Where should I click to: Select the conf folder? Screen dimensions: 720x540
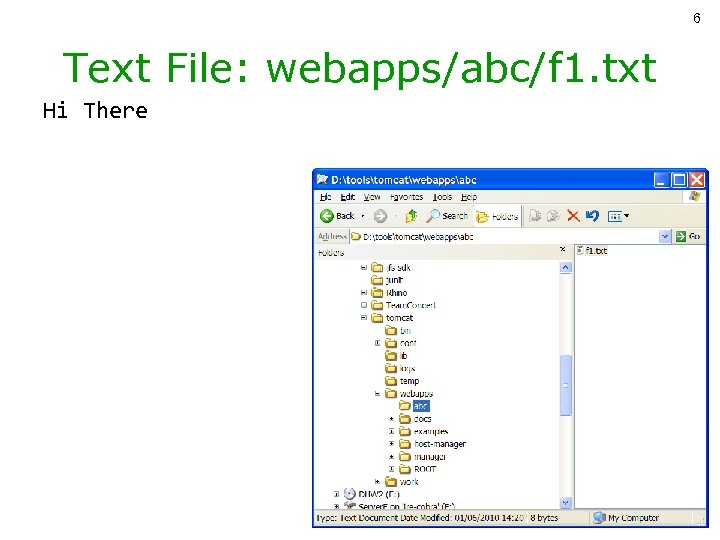(401, 343)
